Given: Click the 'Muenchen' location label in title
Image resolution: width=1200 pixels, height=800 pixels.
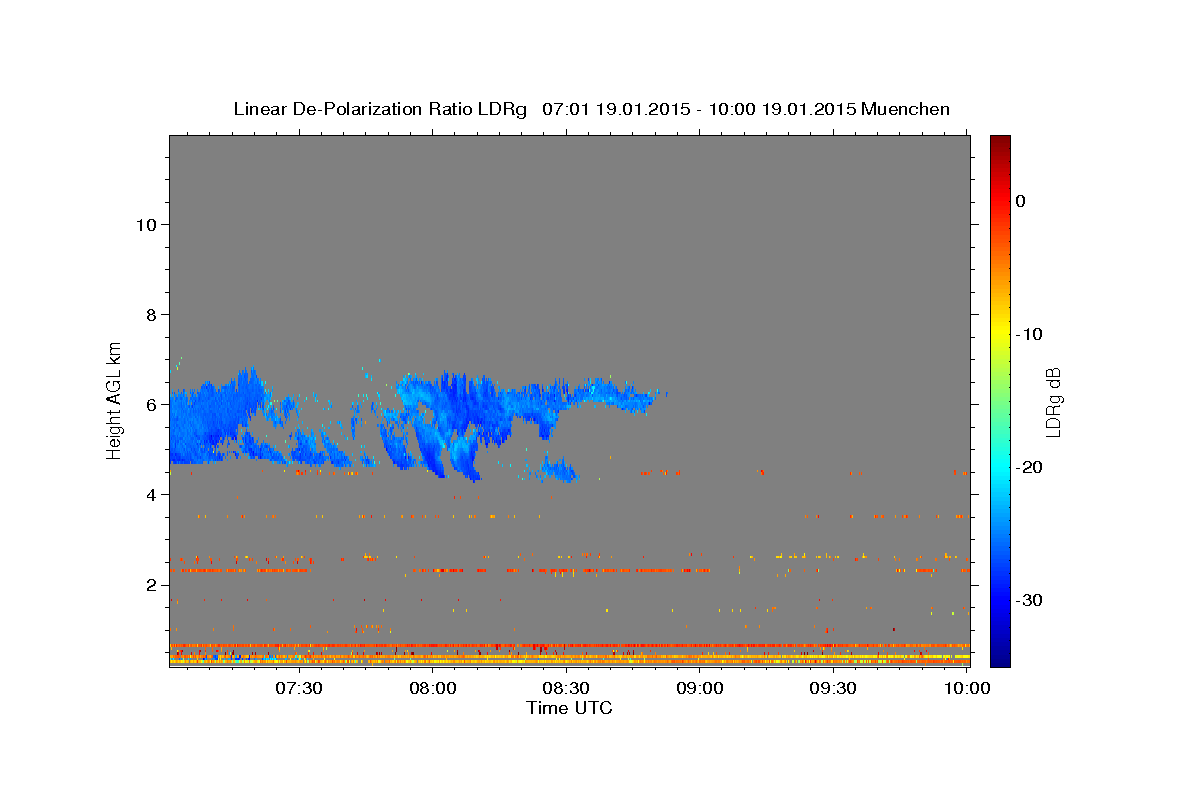Looking at the screenshot, I should click(x=905, y=109).
